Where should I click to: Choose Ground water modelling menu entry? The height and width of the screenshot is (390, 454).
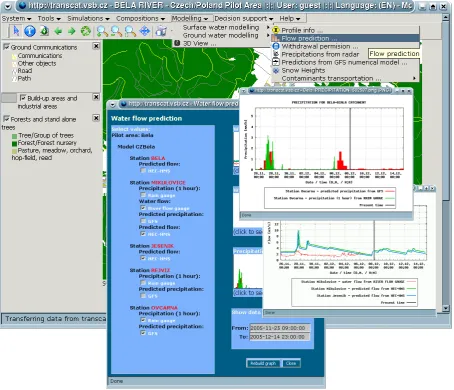(221, 35)
